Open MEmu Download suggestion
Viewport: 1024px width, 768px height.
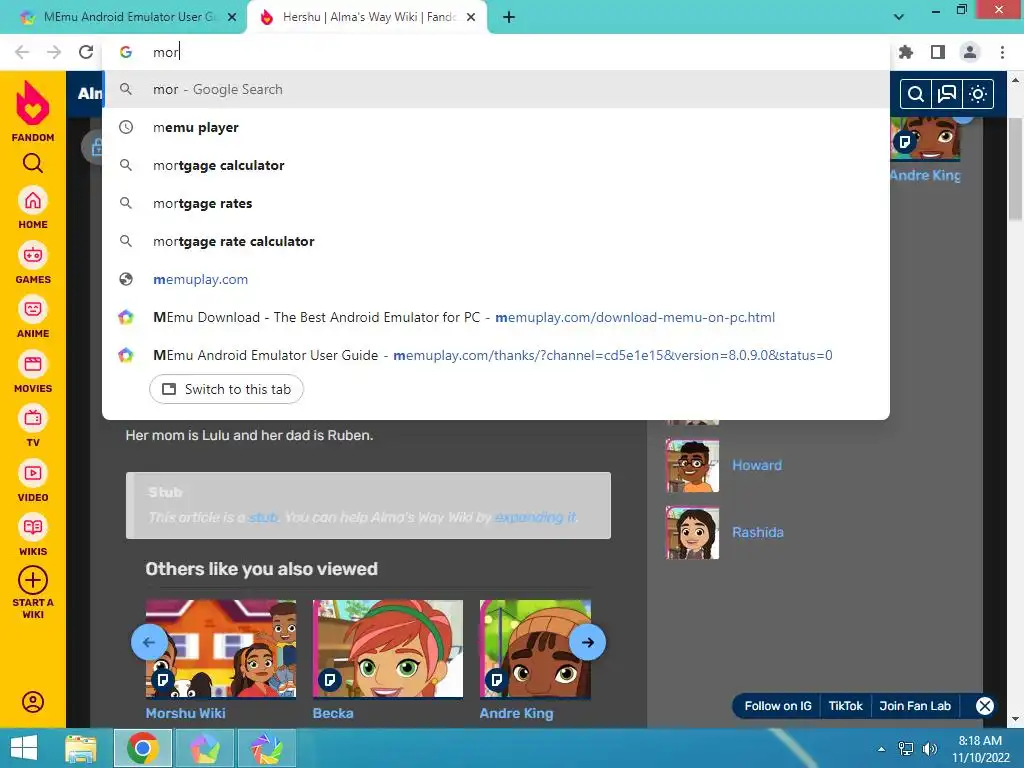pyautogui.click(x=496, y=317)
